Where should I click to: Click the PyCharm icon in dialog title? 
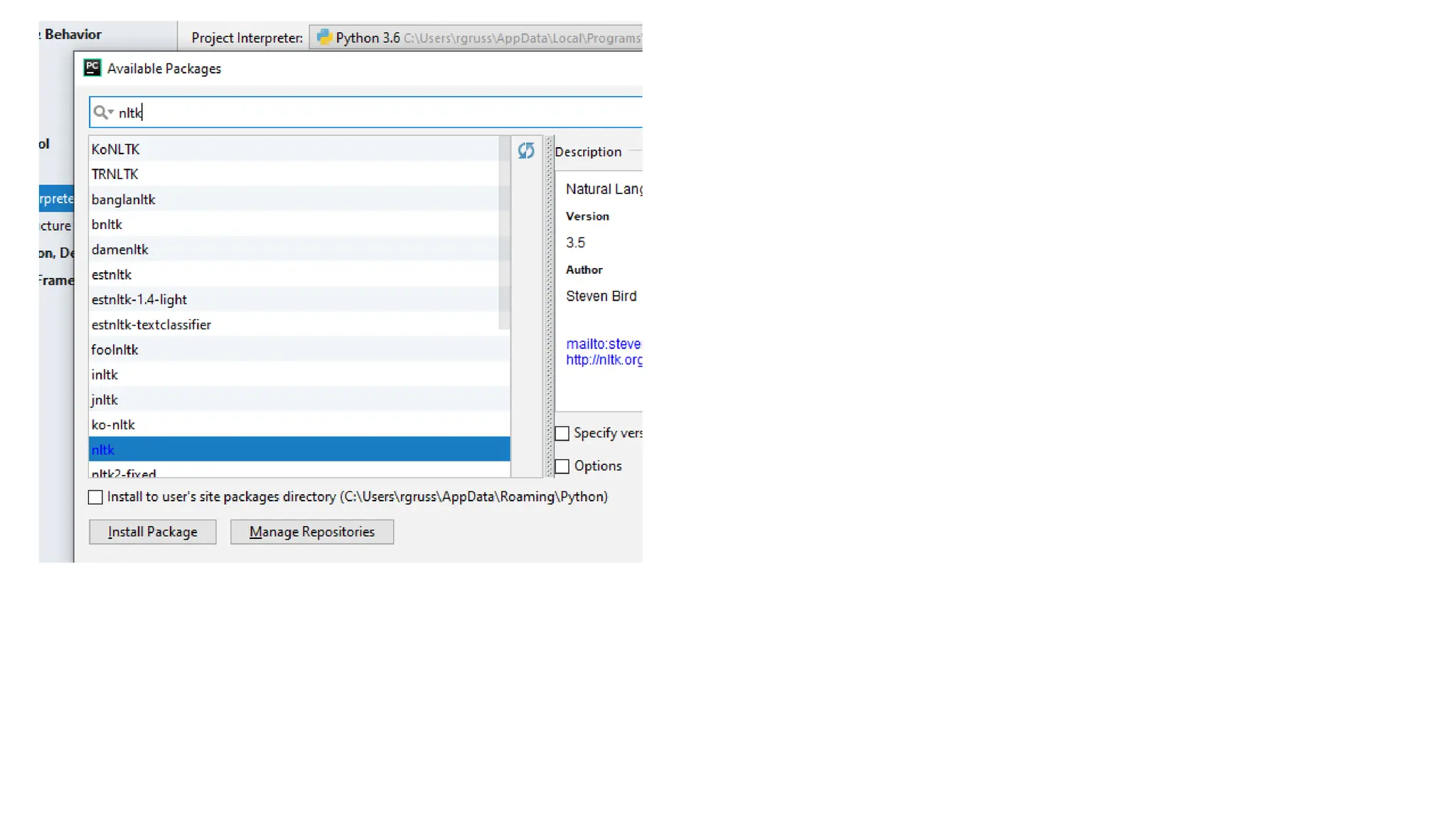[x=92, y=68]
